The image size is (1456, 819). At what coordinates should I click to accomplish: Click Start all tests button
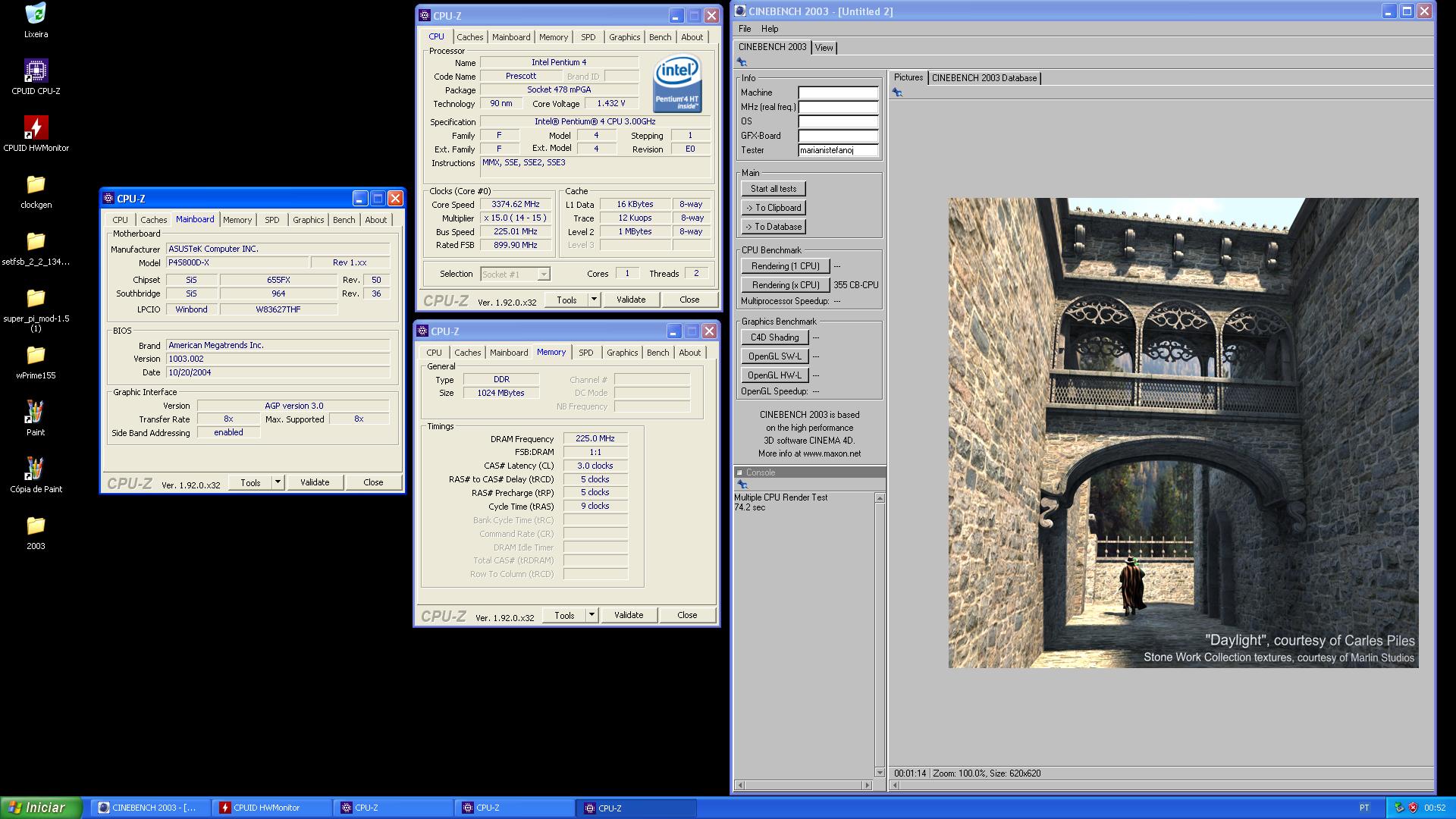tap(773, 189)
